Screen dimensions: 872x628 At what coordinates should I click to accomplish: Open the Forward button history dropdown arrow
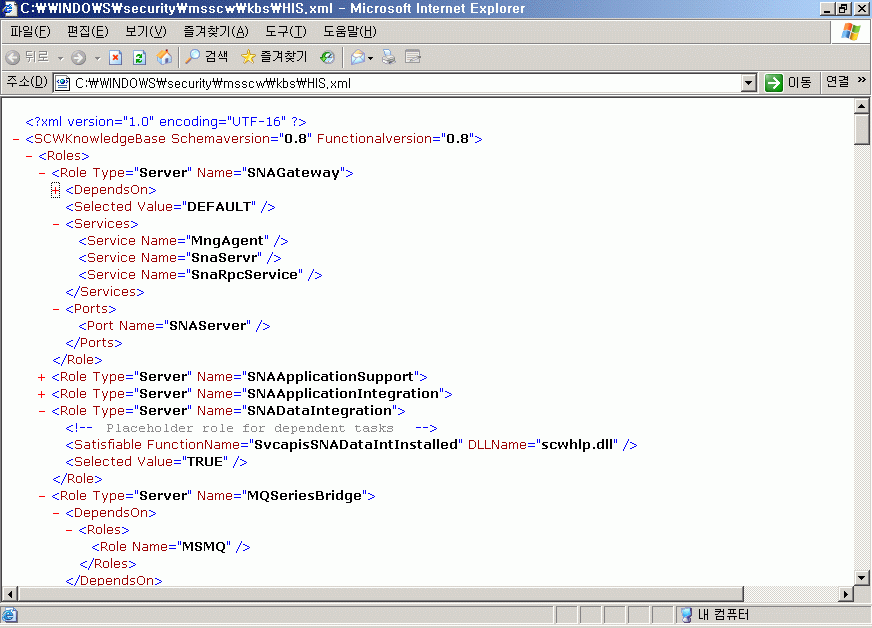[97, 58]
